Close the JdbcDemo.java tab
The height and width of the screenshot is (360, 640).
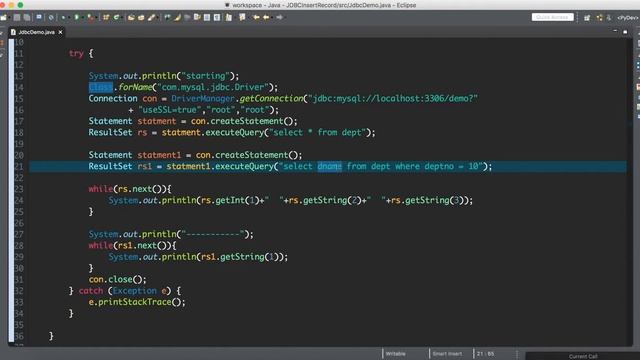coord(60,32)
